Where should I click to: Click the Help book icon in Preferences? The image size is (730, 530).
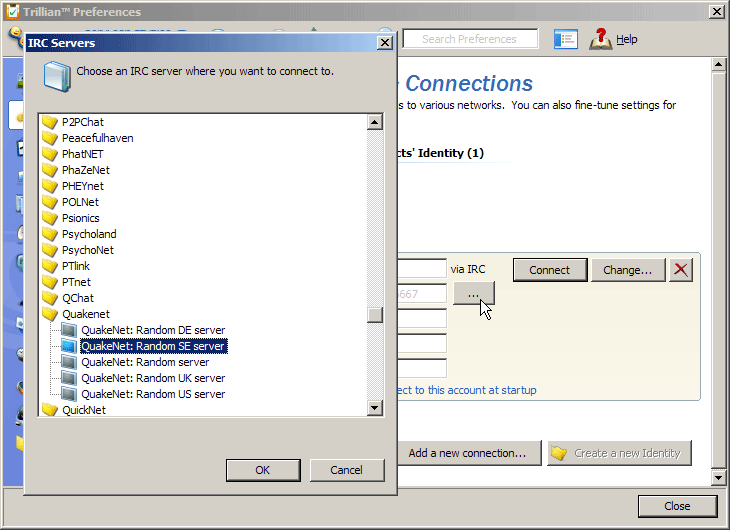point(601,39)
